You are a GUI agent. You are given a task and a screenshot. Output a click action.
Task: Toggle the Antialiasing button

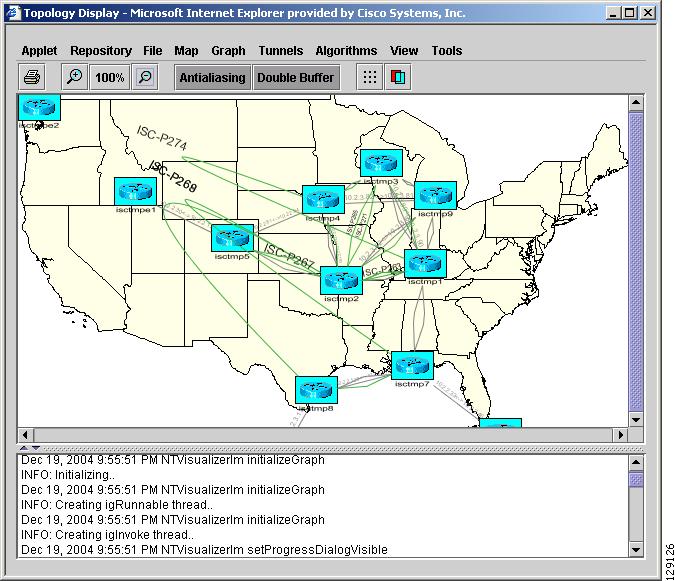pos(212,77)
